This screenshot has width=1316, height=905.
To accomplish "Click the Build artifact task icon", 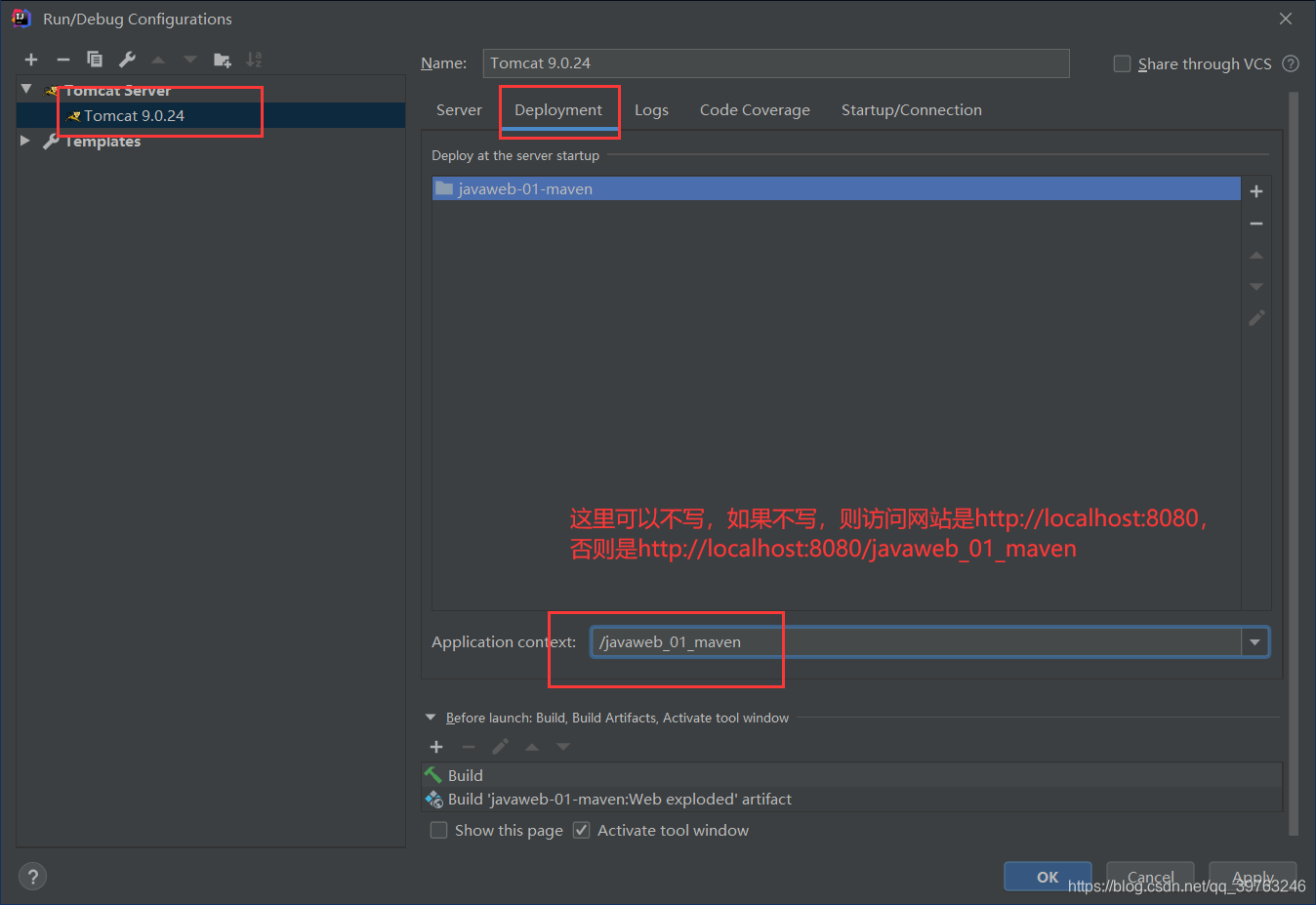I will 433,800.
